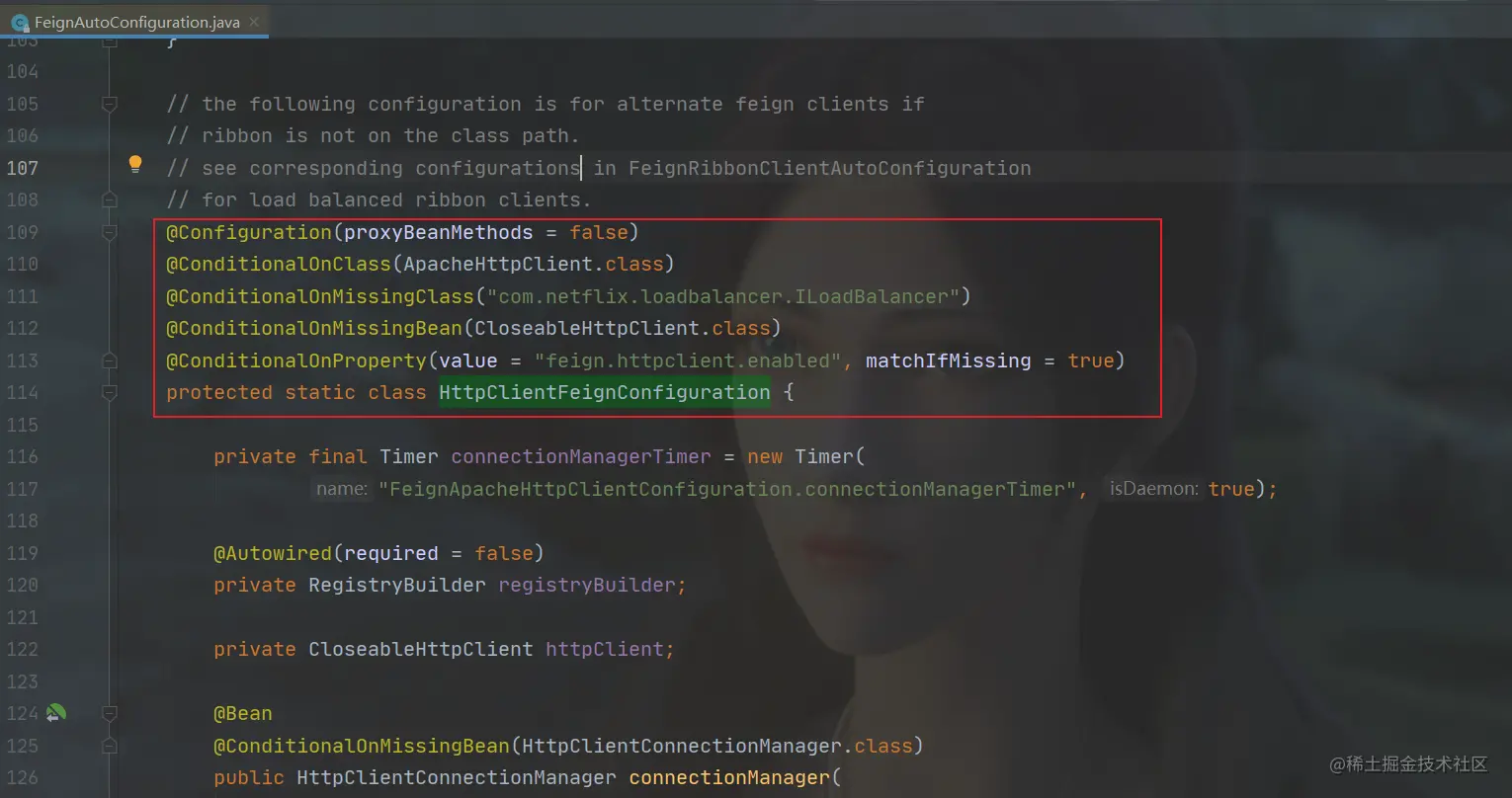Toggle the fold marker at line 124
1512x798 pixels.
coord(110,713)
